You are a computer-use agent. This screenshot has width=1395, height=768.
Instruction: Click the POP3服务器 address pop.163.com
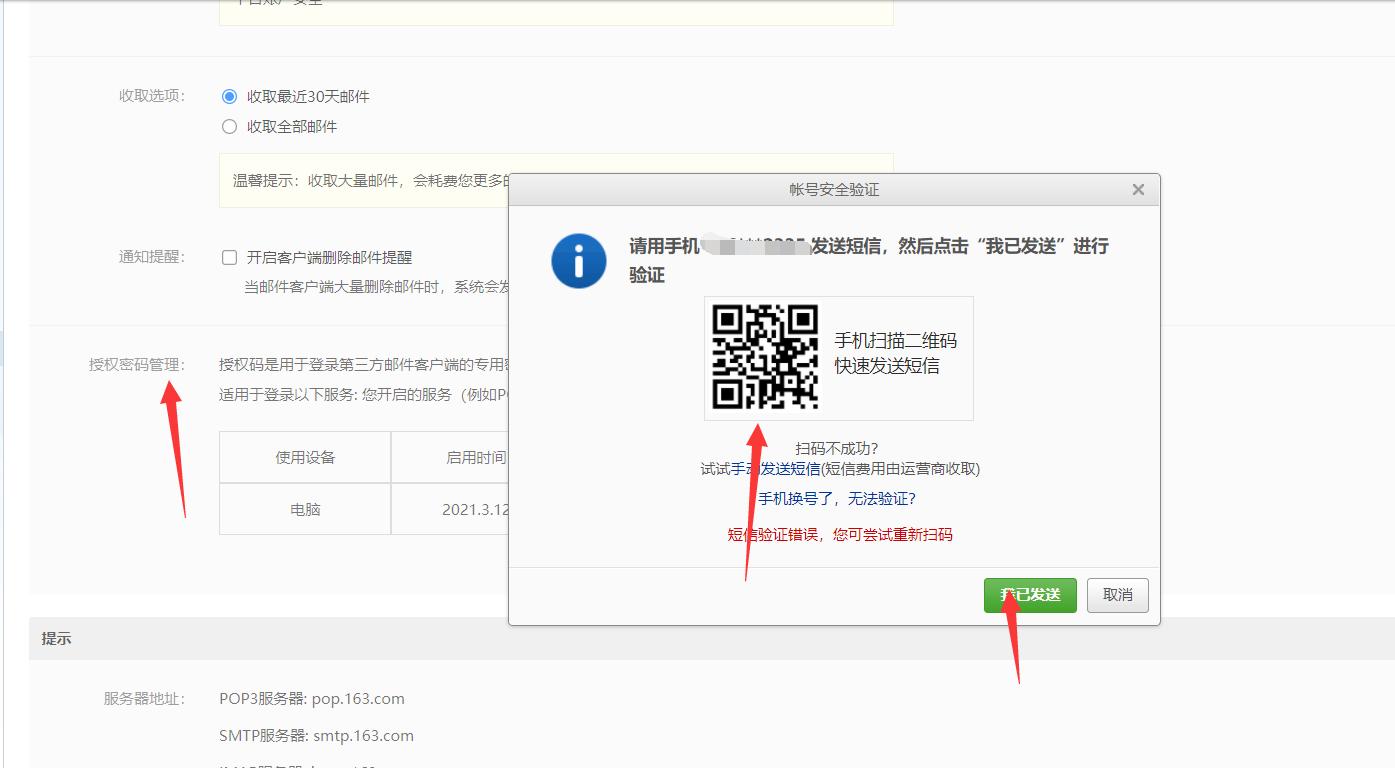(x=313, y=698)
